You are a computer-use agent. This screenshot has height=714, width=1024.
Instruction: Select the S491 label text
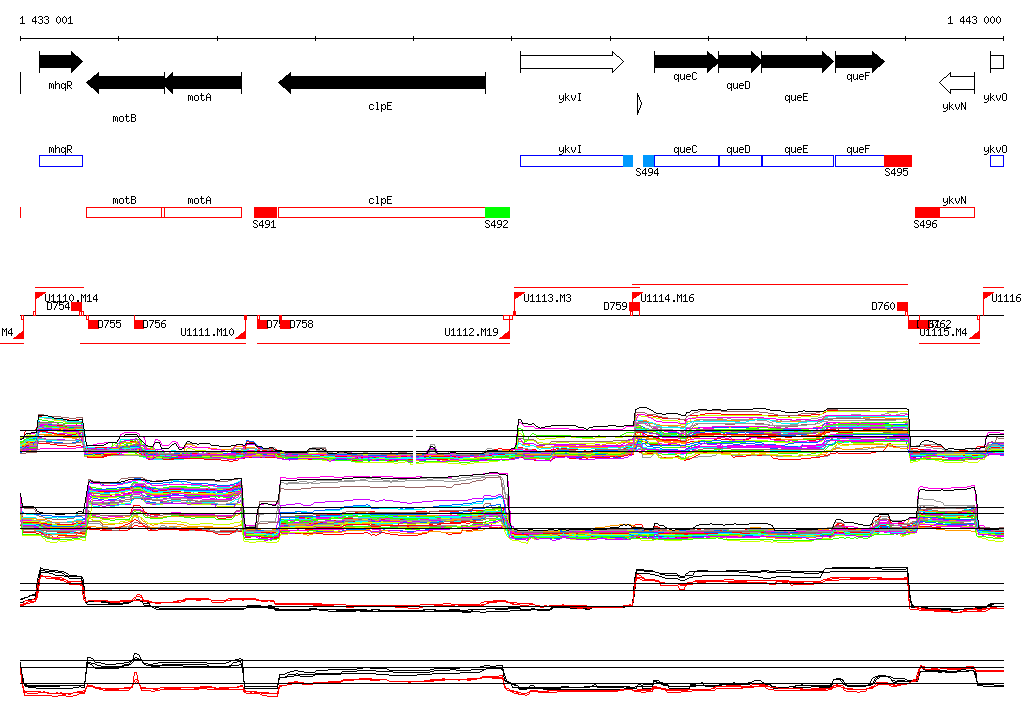(x=264, y=224)
